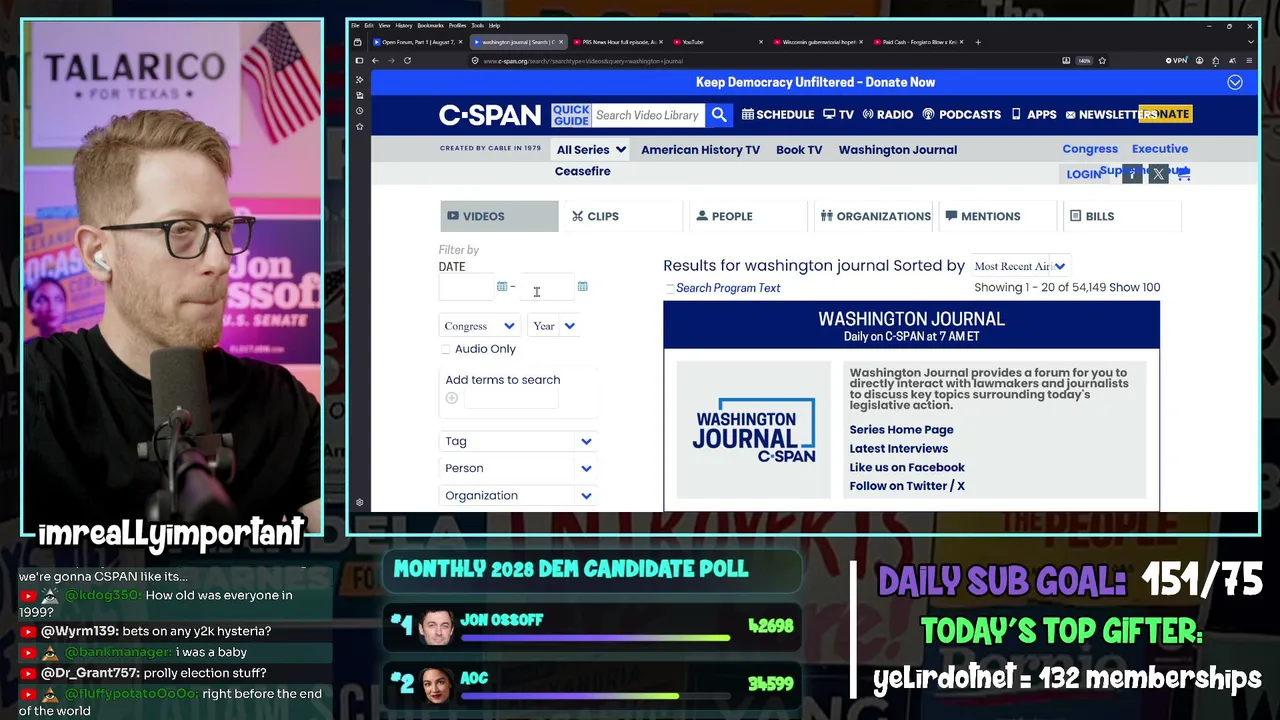Close the YouTube tab
This screenshot has width=1280, height=720.
[x=761, y=42]
